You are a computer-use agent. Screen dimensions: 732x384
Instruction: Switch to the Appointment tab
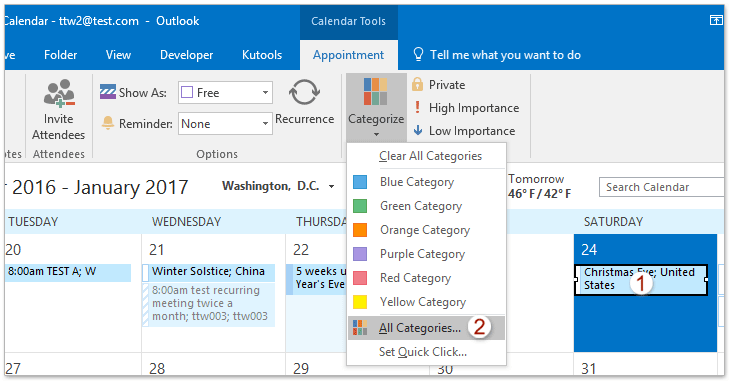pyautogui.click(x=349, y=55)
